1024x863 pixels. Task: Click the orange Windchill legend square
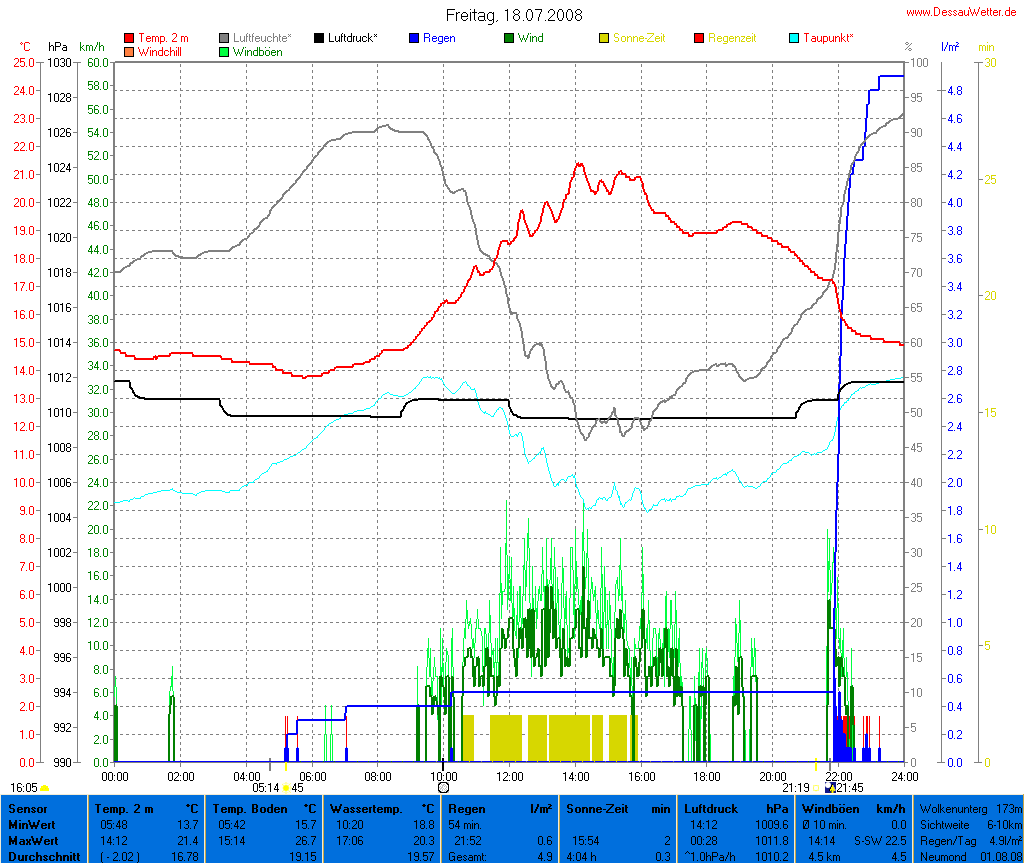coord(129,51)
